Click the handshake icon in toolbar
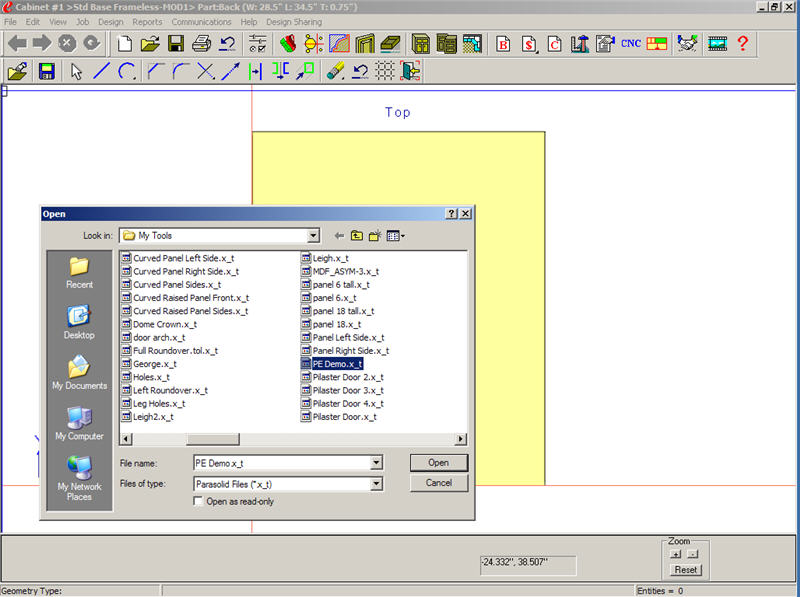This screenshot has height=597, width=800. 687,44
